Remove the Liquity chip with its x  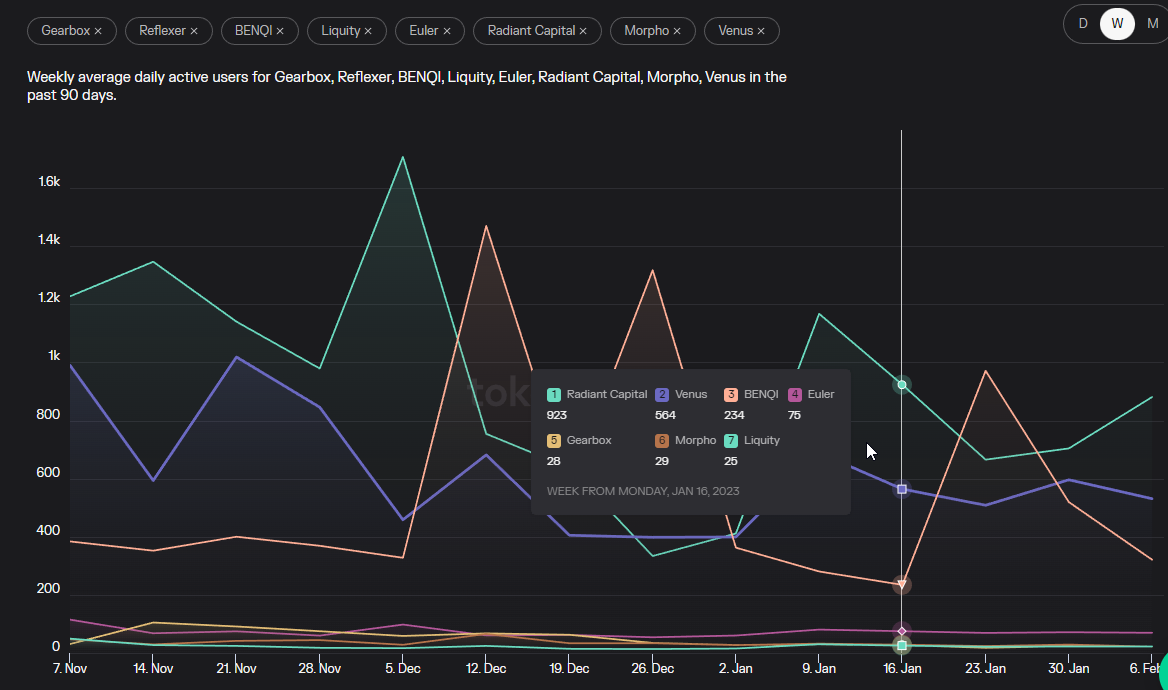(x=368, y=31)
